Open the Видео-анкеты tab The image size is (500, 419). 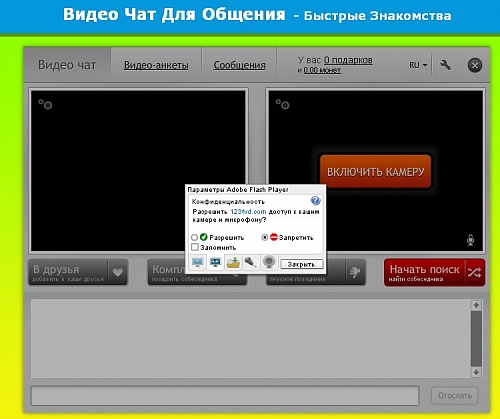pos(156,65)
